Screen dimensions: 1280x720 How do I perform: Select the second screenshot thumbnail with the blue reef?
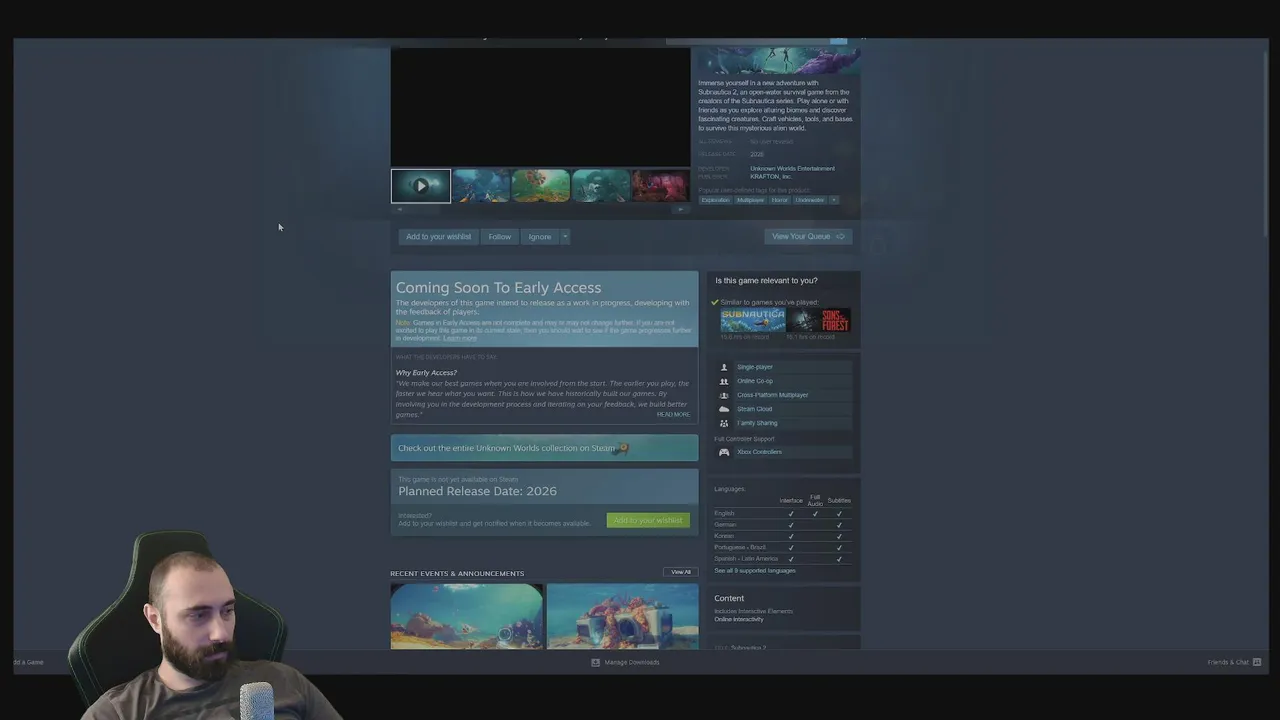(x=481, y=186)
